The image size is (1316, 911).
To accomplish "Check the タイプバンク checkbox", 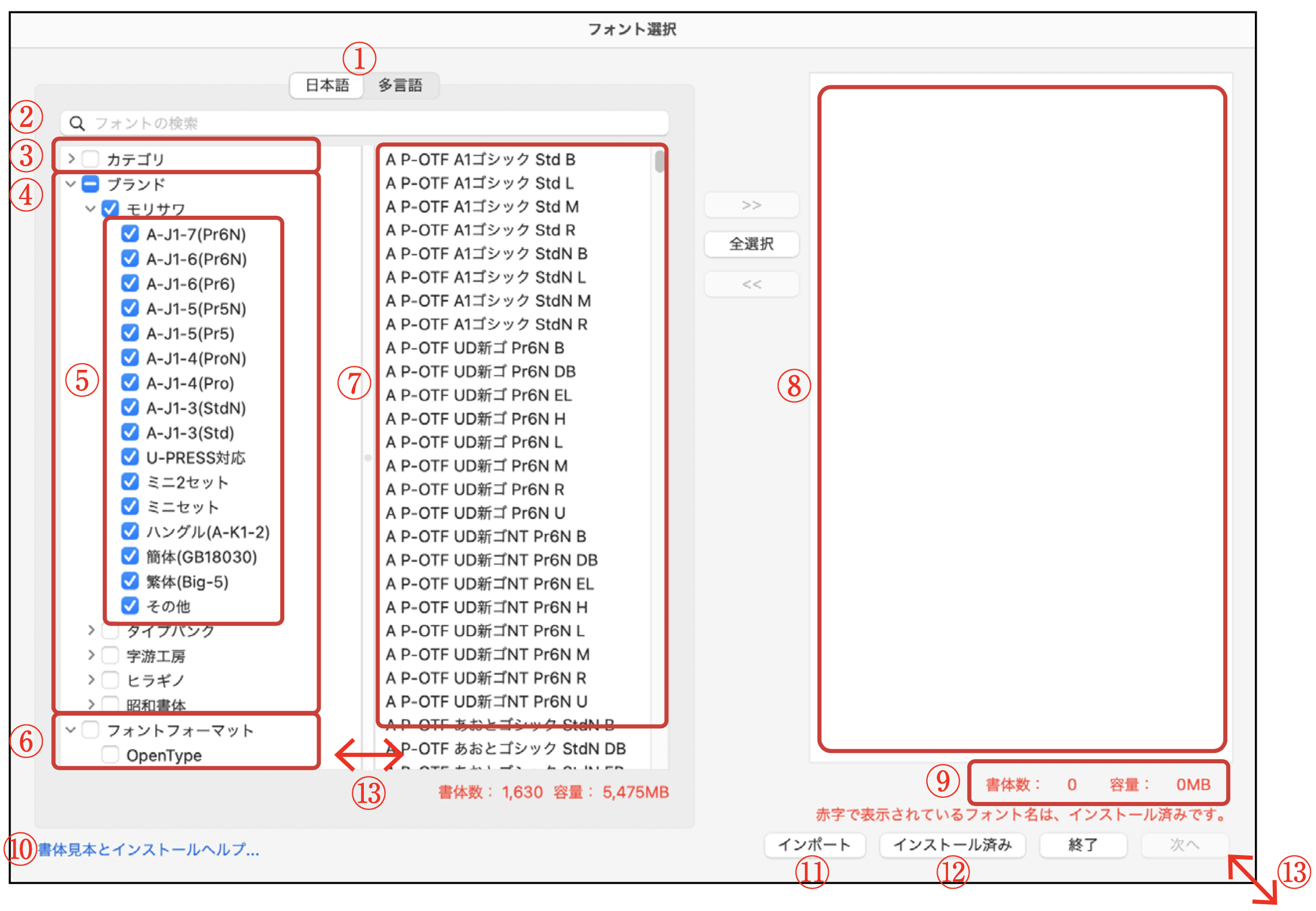I will tap(110, 631).
